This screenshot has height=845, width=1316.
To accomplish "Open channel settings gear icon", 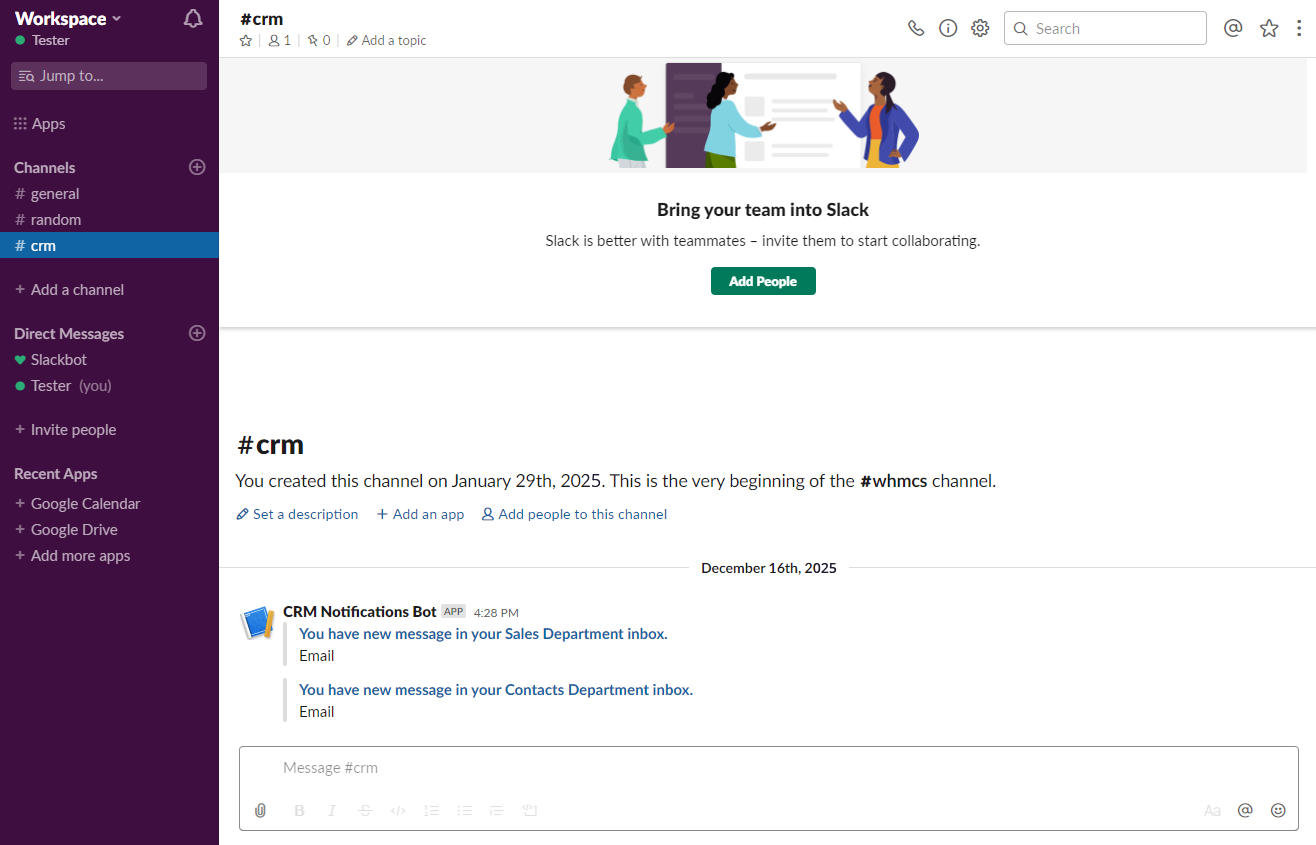I will point(980,28).
